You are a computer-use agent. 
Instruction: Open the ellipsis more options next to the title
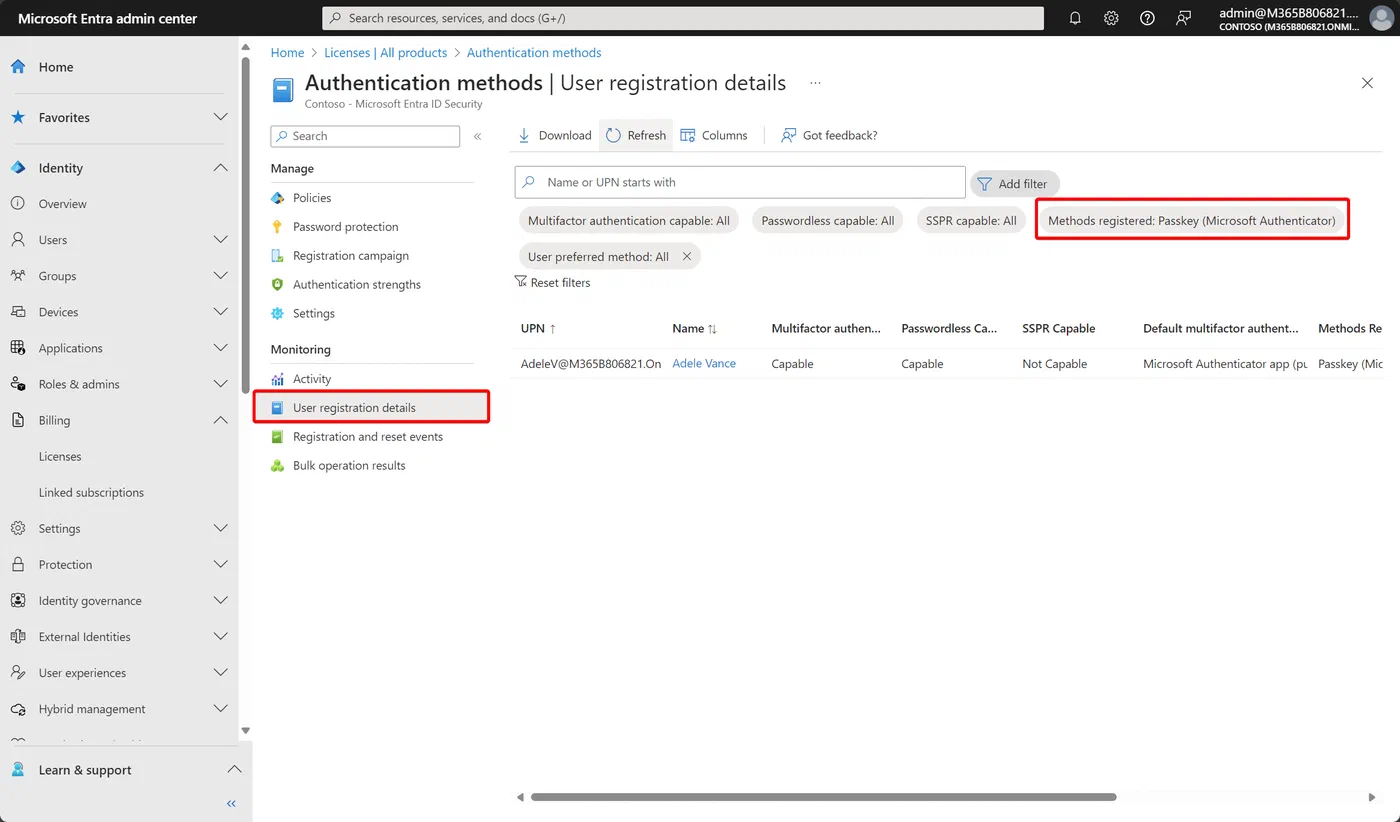815,83
